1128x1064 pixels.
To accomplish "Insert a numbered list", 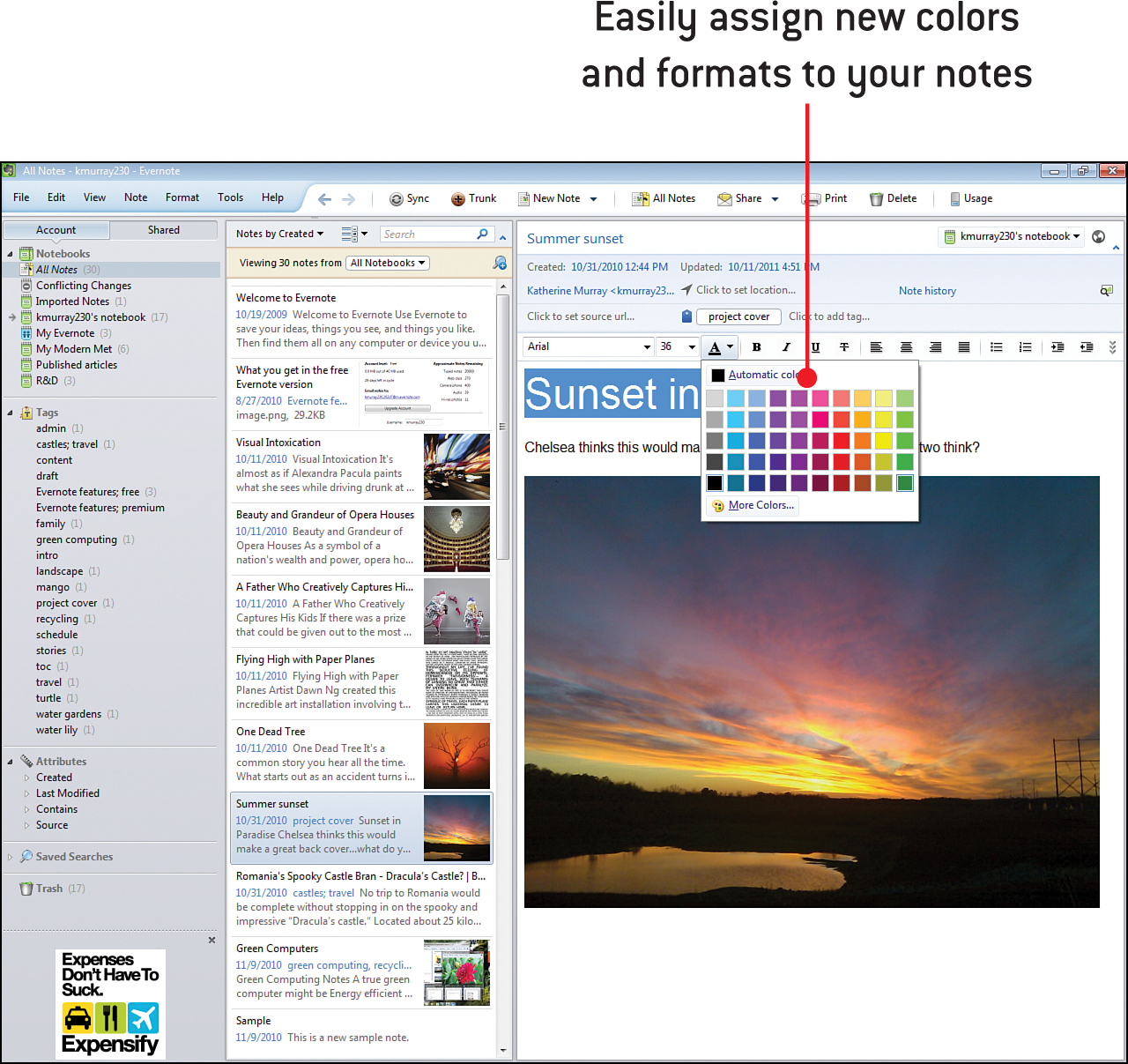I will tap(1026, 347).
